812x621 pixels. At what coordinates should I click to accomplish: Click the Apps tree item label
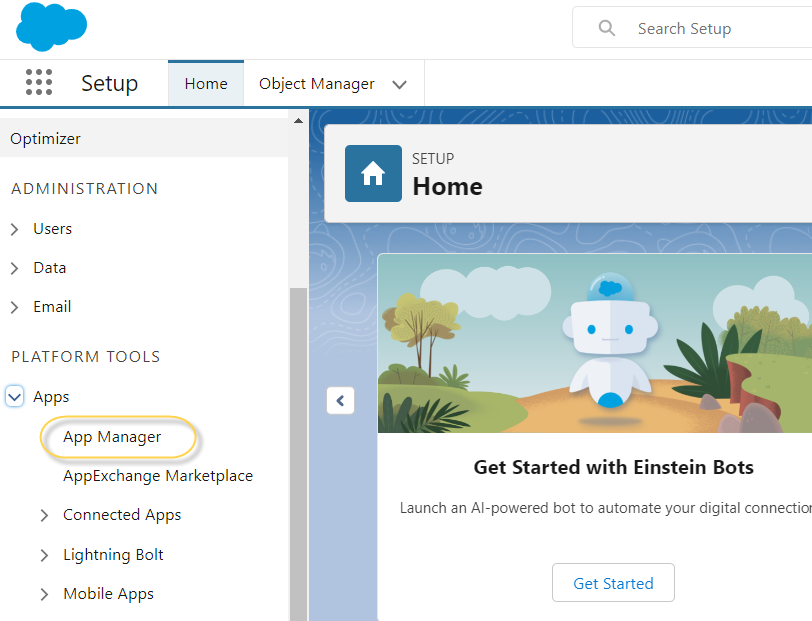[x=51, y=397]
